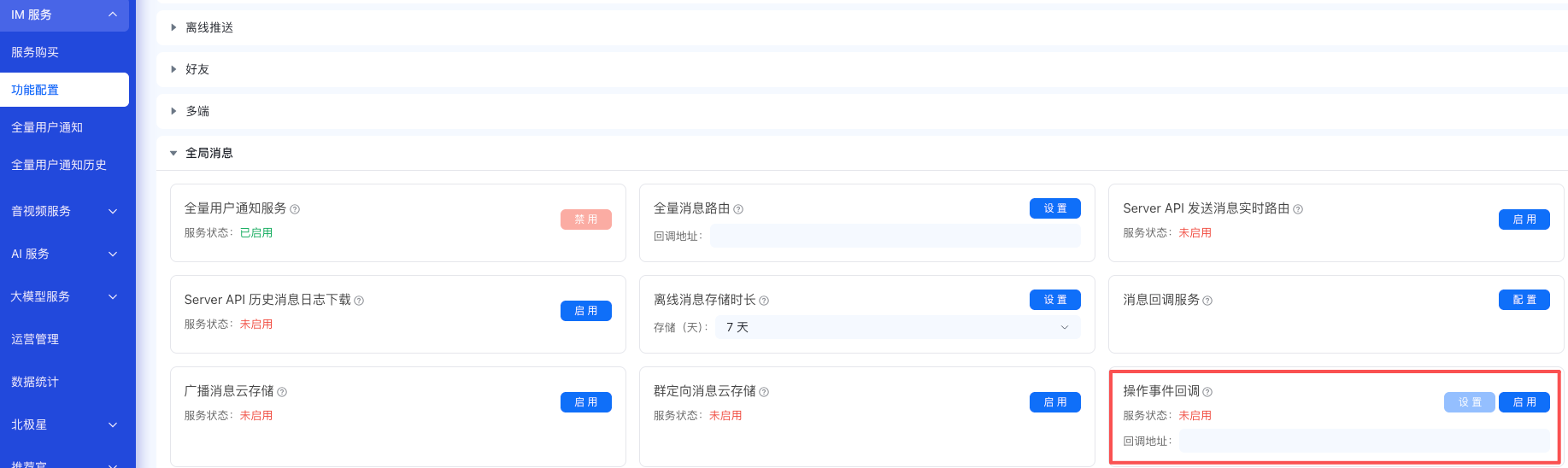Click help icon beside 离线消息存储时长
The image size is (1568, 468).
pyautogui.click(x=764, y=301)
